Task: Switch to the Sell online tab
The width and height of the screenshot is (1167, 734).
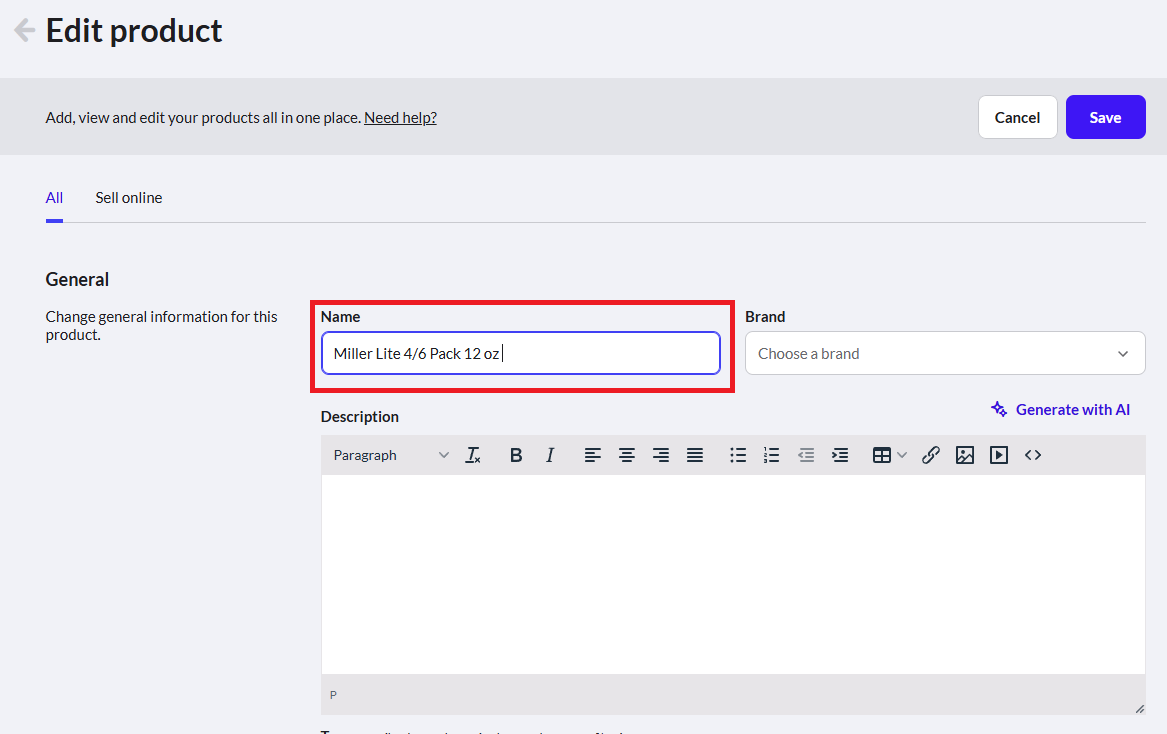Action: tap(129, 198)
